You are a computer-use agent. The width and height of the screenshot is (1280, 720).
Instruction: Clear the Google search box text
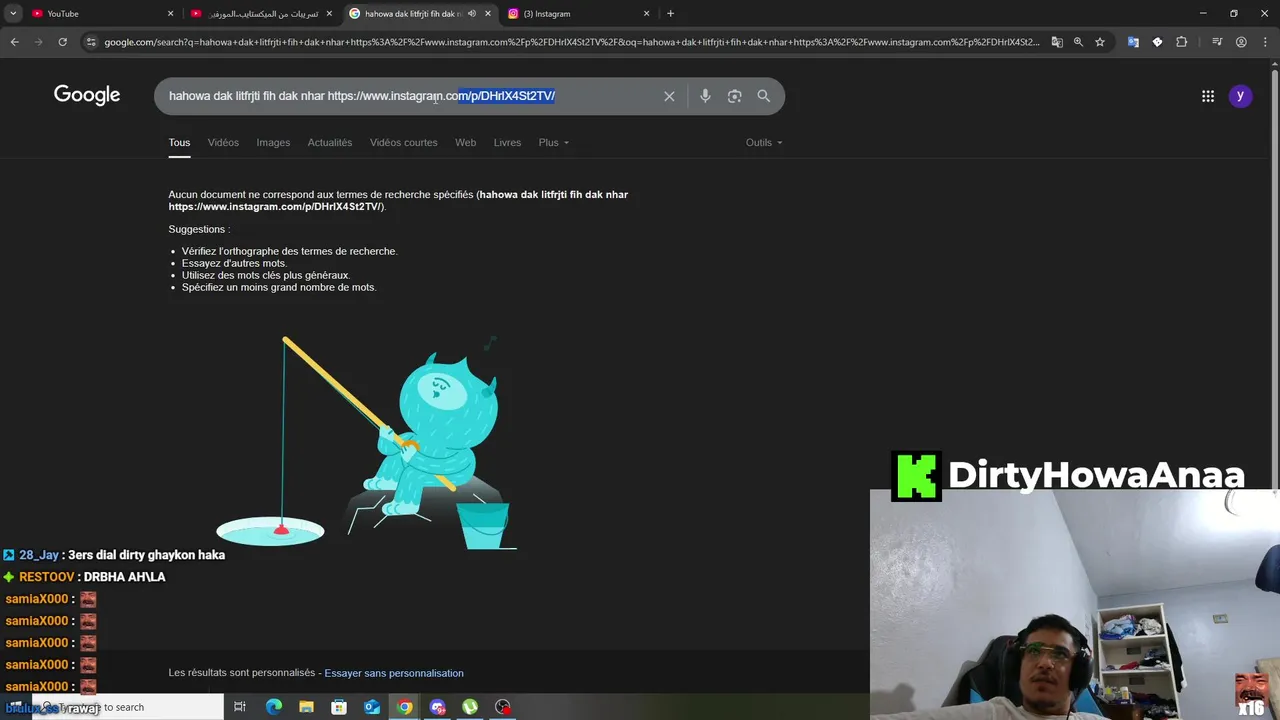pyautogui.click(x=669, y=96)
